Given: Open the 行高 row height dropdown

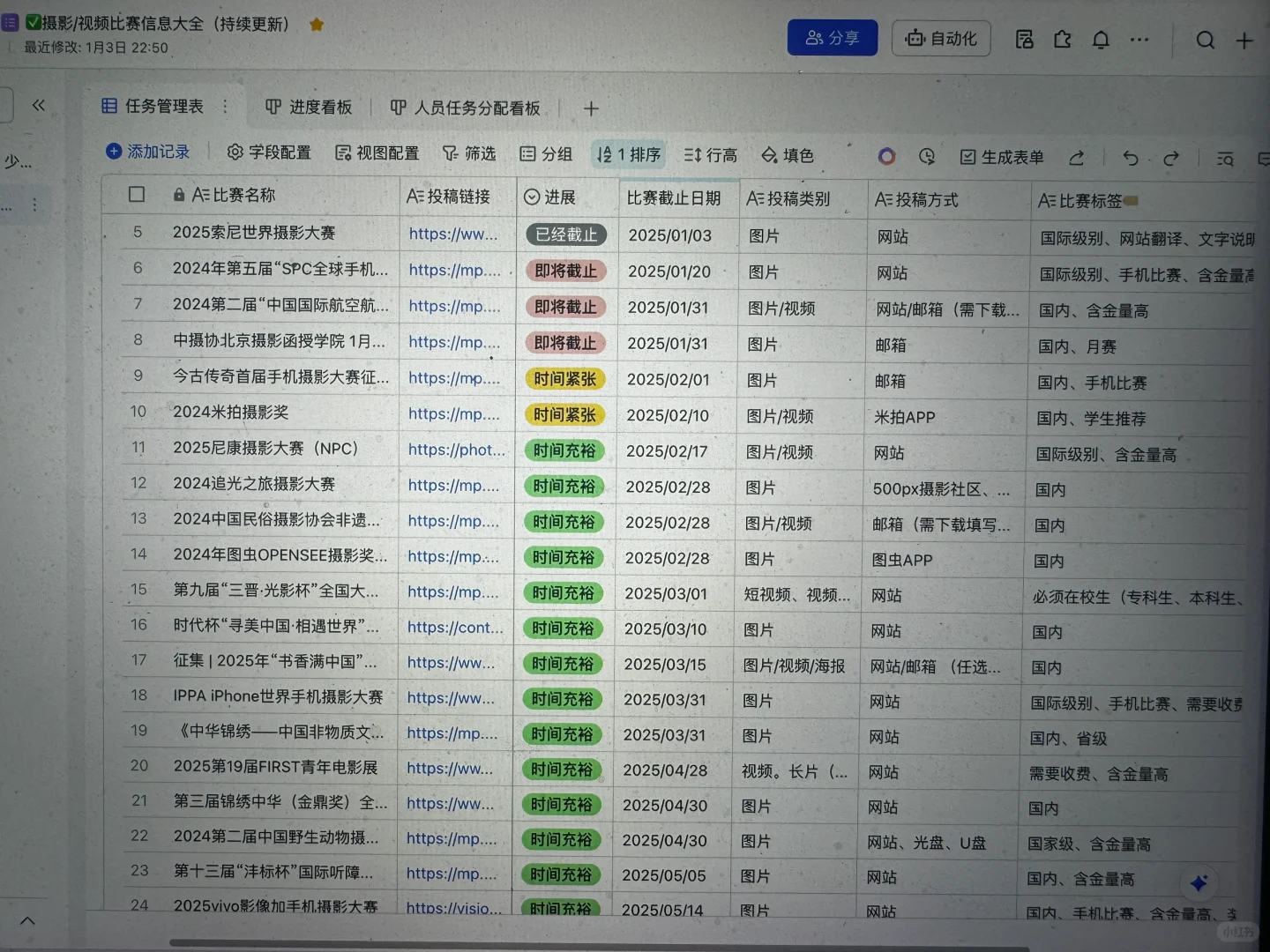Looking at the screenshot, I should coord(711,155).
